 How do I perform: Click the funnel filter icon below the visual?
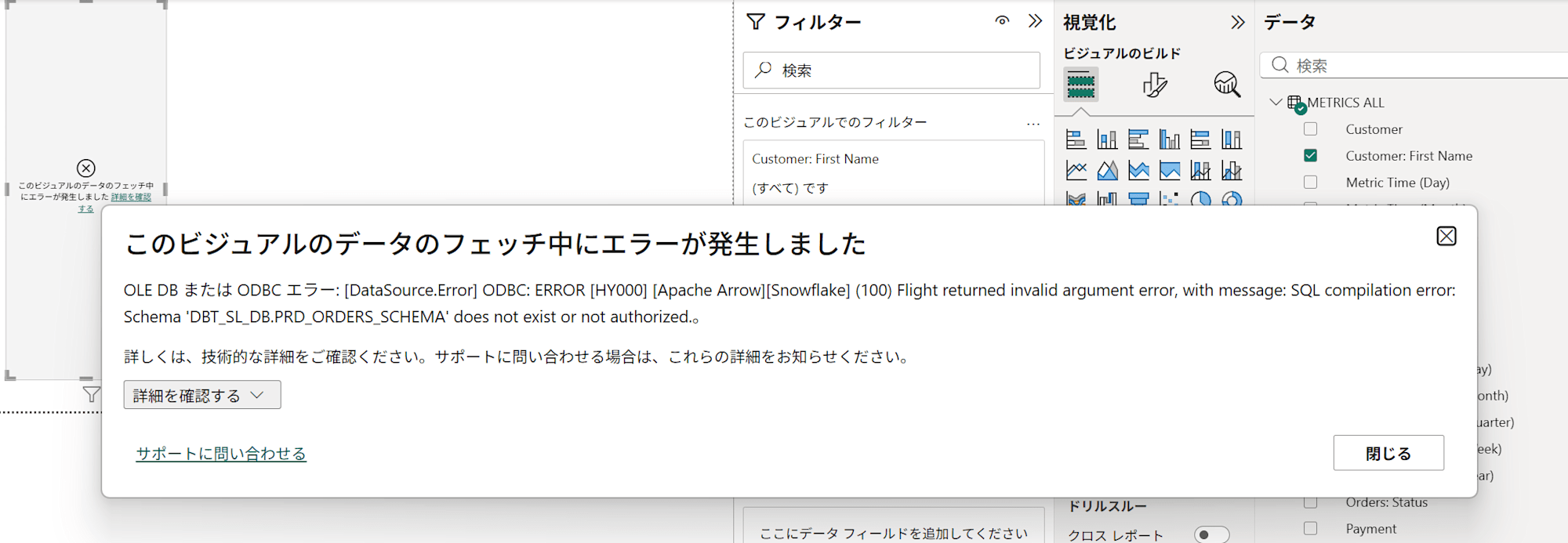point(92,394)
